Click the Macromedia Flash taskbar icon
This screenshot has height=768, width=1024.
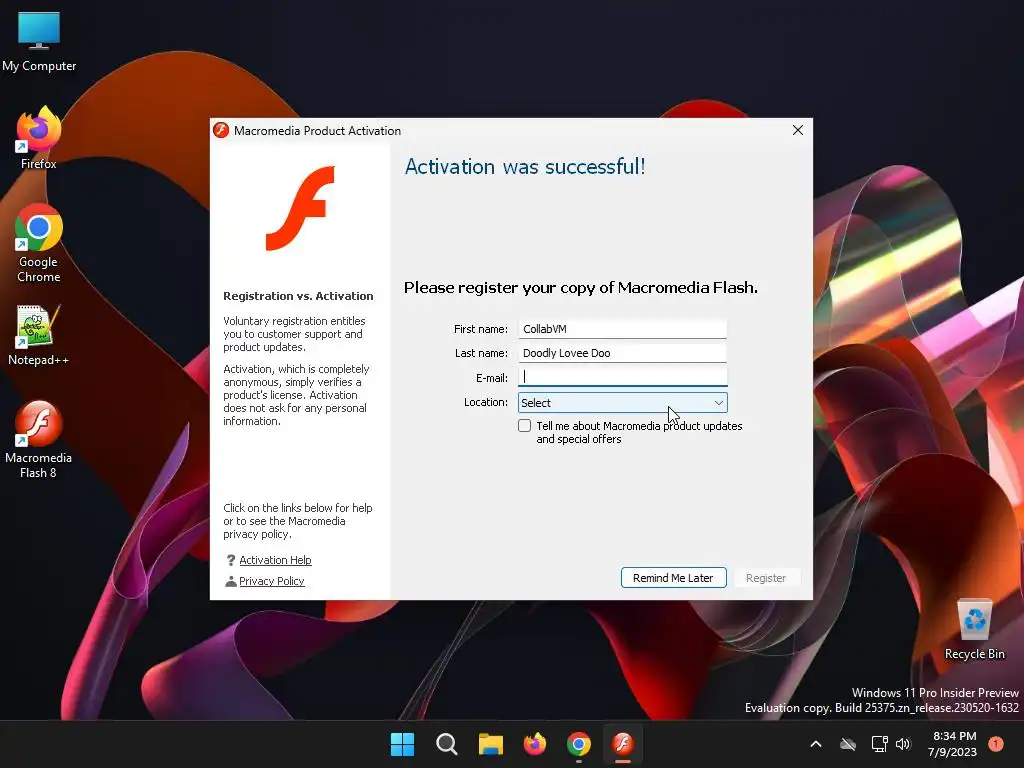(x=623, y=744)
